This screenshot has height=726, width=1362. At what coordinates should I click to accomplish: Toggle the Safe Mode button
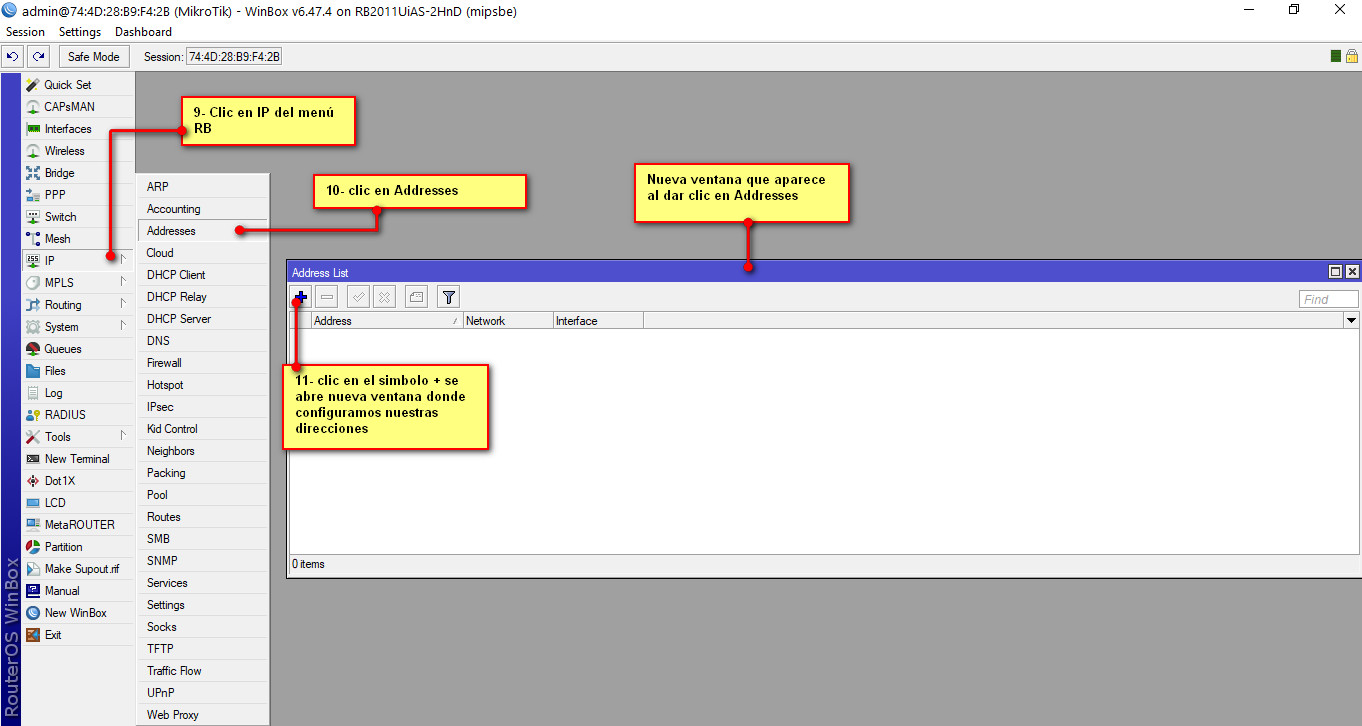click(93, 57)
